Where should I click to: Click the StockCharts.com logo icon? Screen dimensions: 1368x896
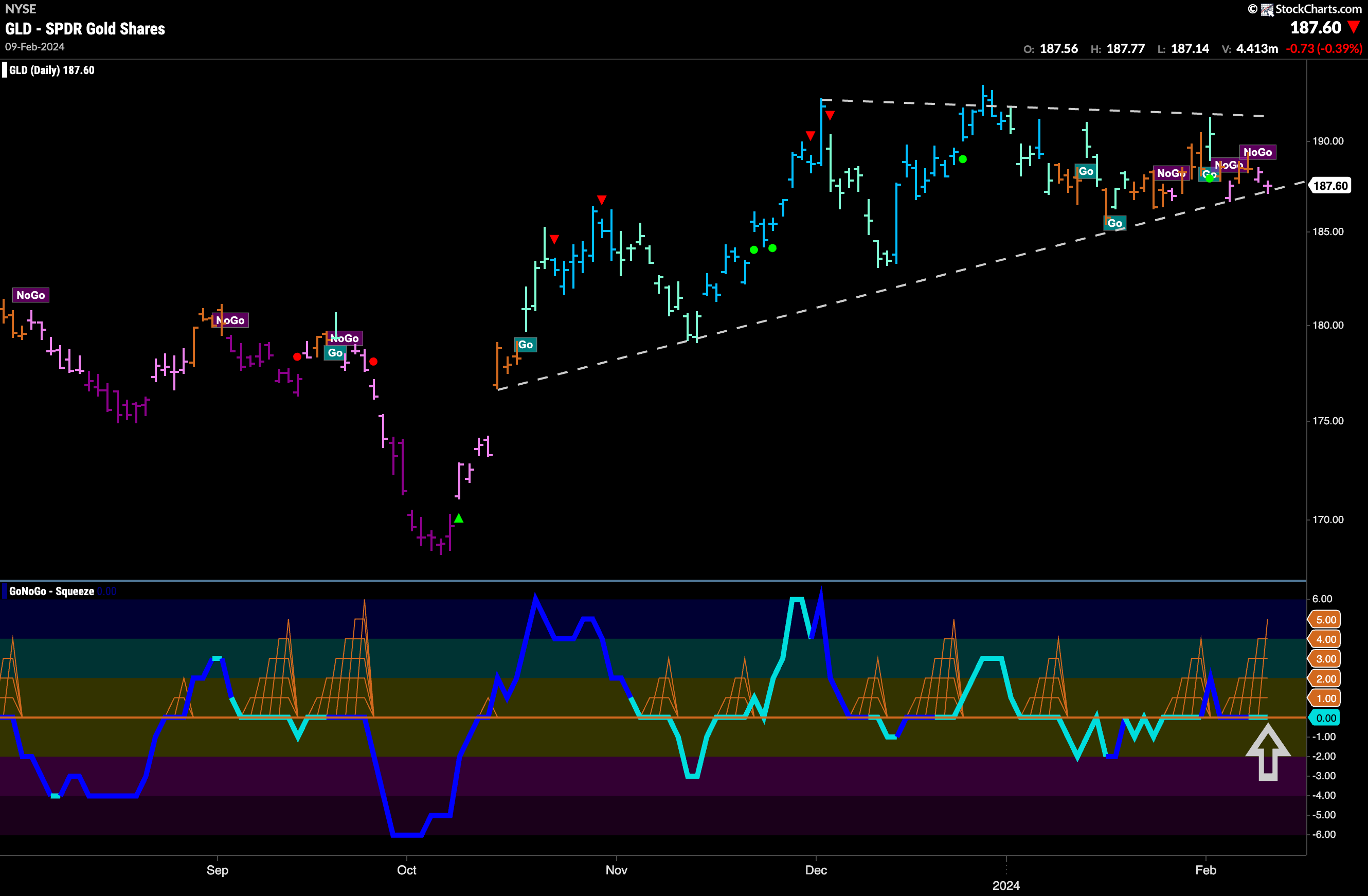click(1267, 9)
